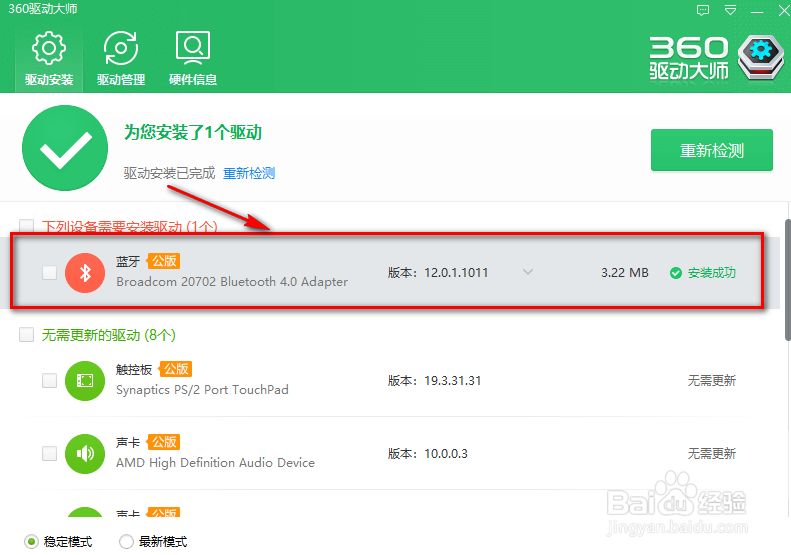Switch to the 驱动管理 tab
Viewport: 791px width, 555px height.
[x=121, y=59]
